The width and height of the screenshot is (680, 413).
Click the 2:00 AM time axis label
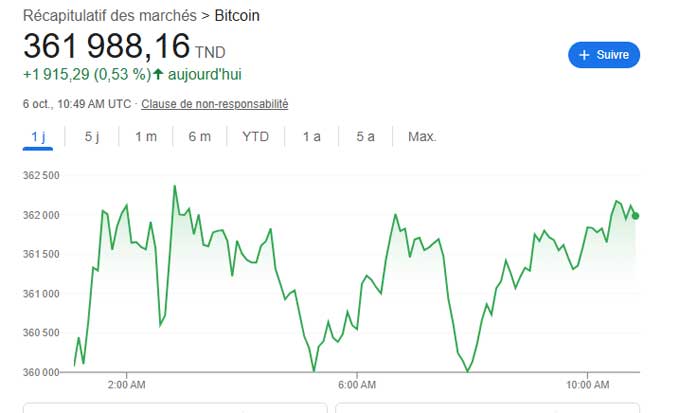click(126, 384)
